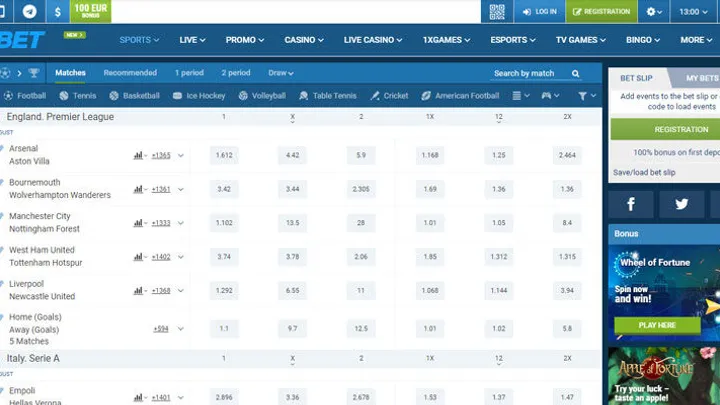Open +1365 more markets for Arsenal match
This screenshot has height=405, width=720.
tap(161, 155)
